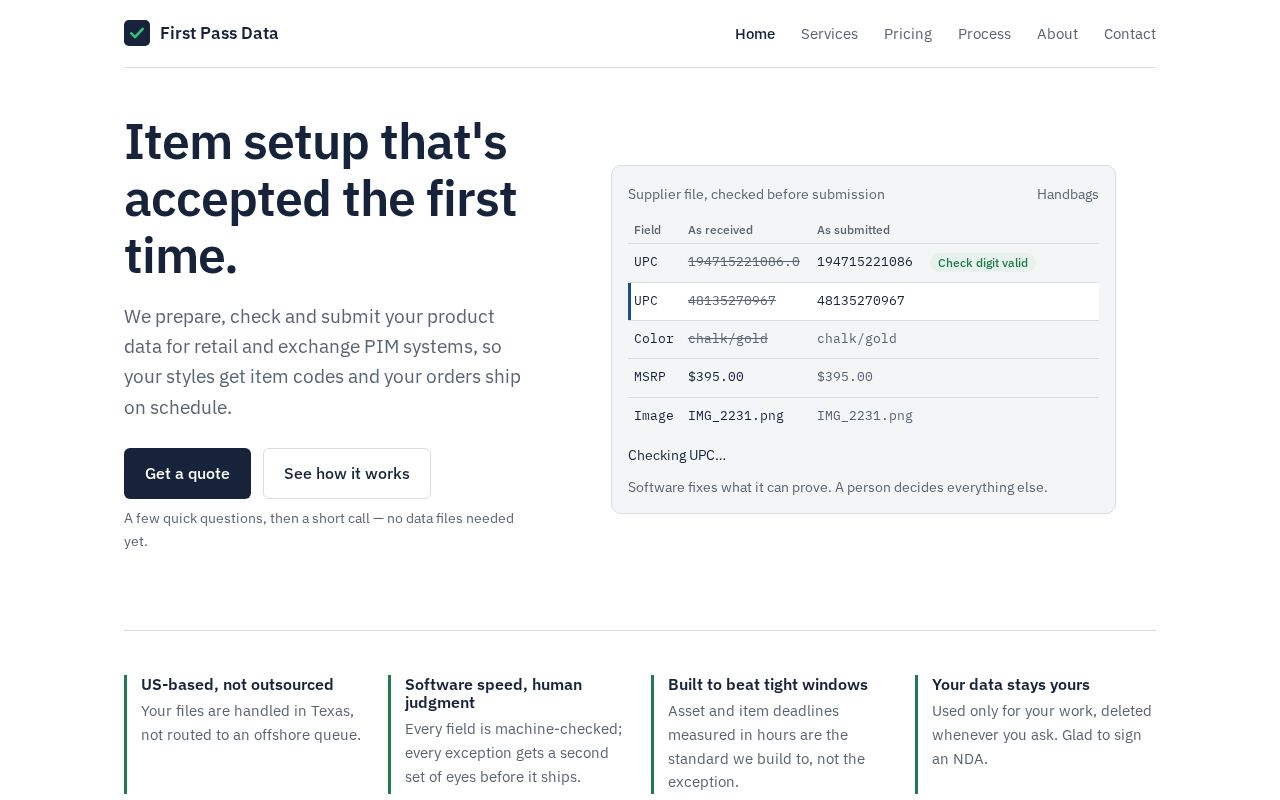The width and height of the screenshot is (1280, 800).
Task: Click the as-submitted IMG_2231.png value
Action: click(x=865, y=416)
